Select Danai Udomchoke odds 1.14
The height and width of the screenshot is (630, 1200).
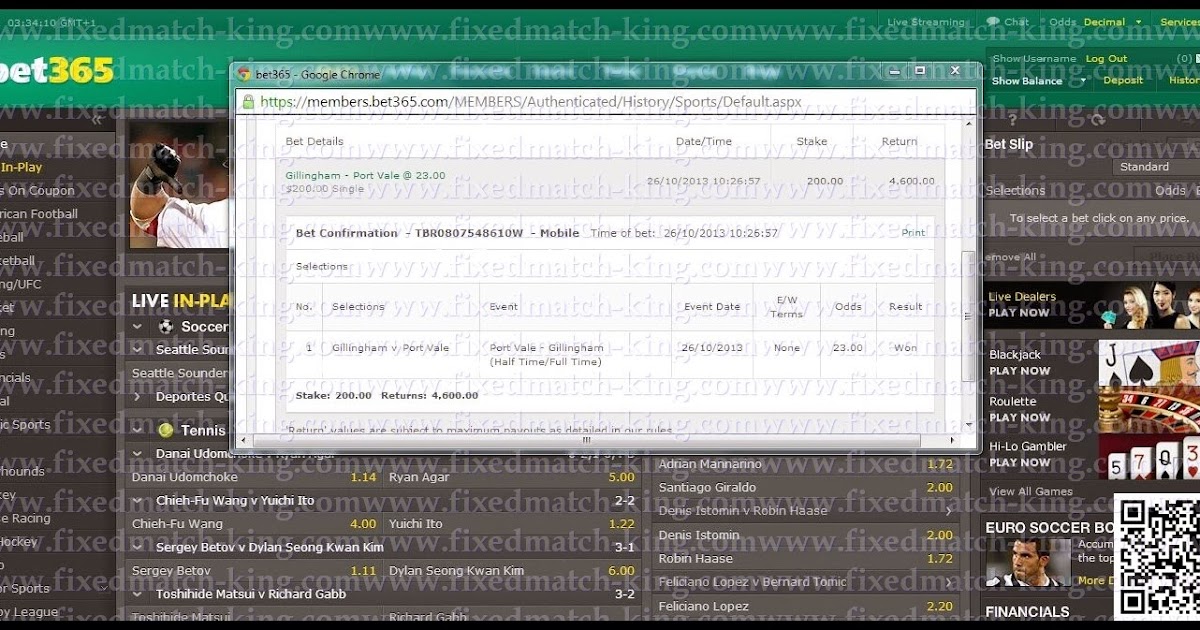pyautogui.click(x=363, y=477)
